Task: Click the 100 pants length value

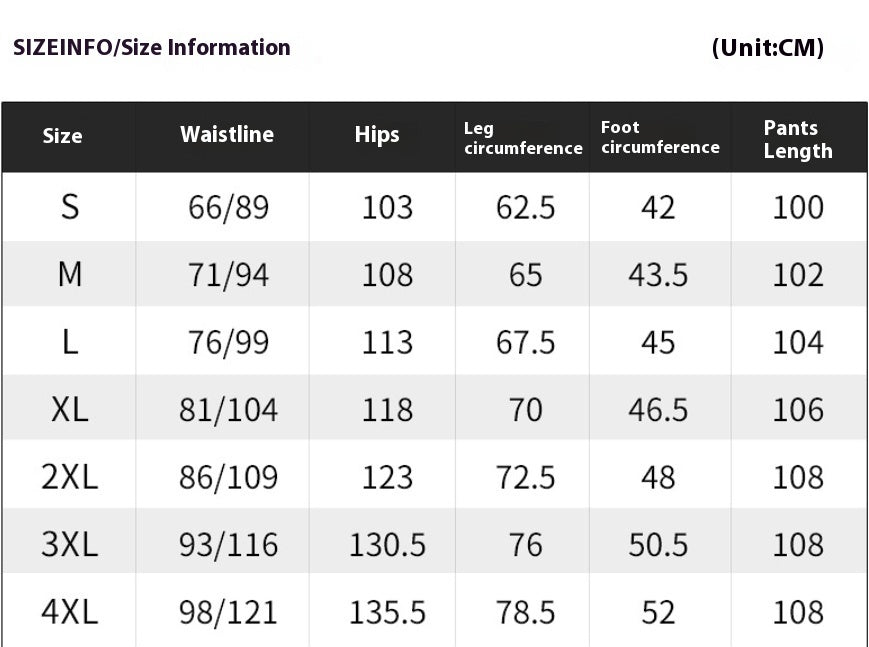Action: [798, 207]
